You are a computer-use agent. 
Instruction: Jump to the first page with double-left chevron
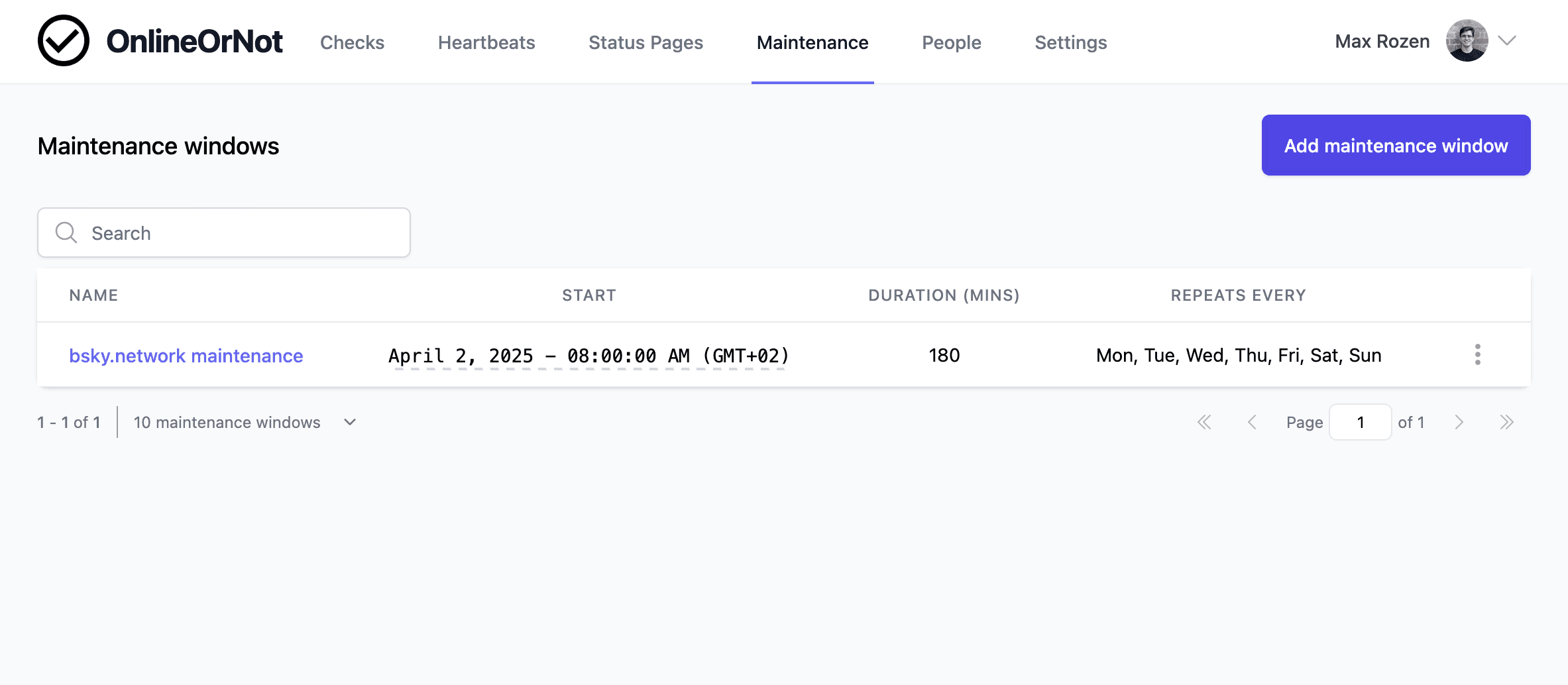[1204, 422]
